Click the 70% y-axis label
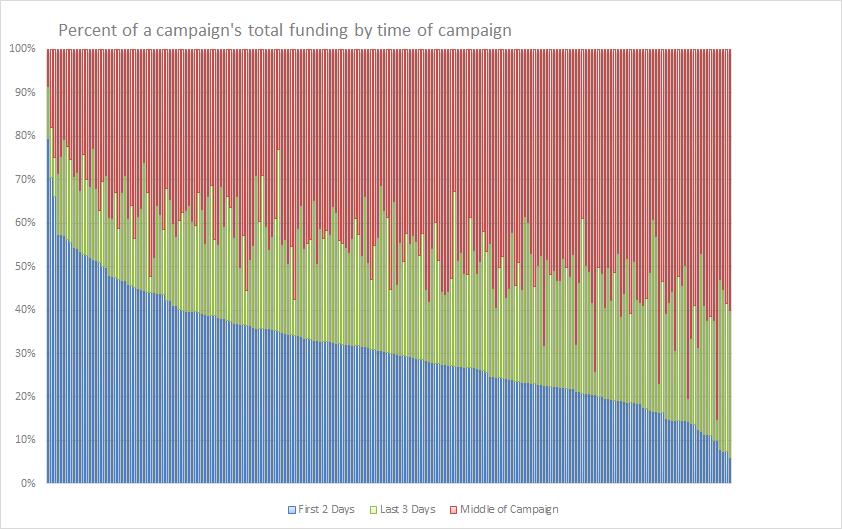This screenshot has height=529, width=842. tap(24, 179)
